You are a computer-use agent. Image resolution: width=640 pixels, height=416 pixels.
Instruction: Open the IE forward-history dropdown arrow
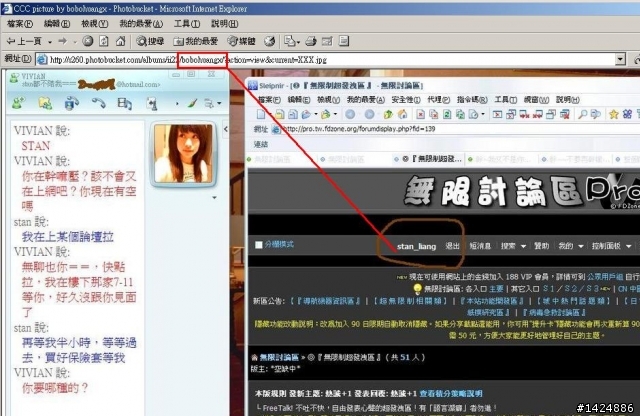click(x=75, y=42)
